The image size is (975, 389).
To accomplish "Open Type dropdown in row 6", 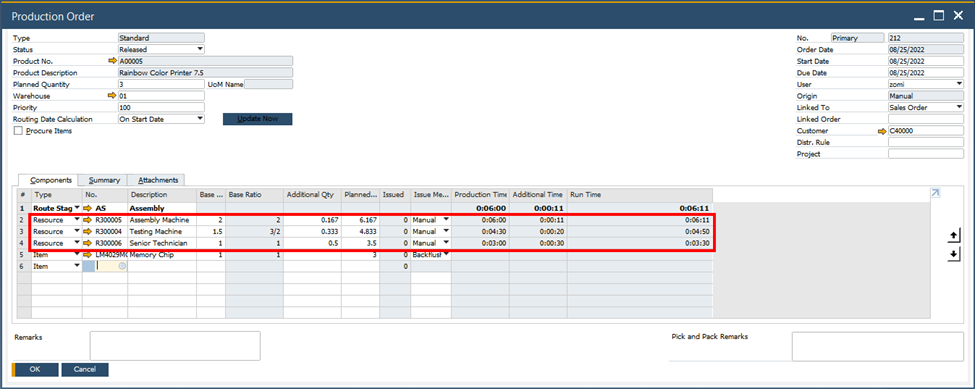I will click(x=77, y=266).
